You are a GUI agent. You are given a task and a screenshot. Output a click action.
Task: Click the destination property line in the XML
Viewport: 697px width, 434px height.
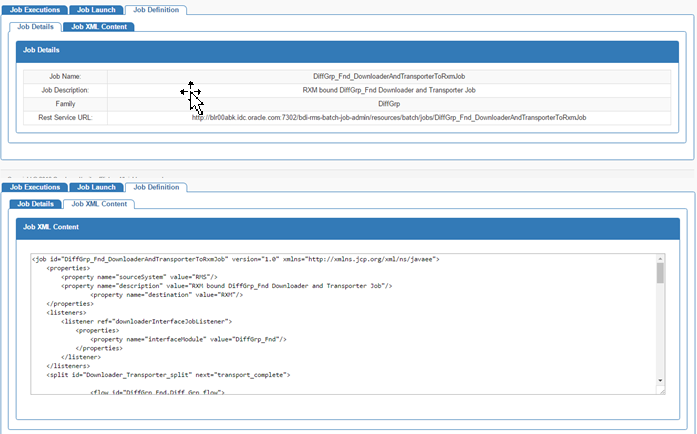[167, 295]
